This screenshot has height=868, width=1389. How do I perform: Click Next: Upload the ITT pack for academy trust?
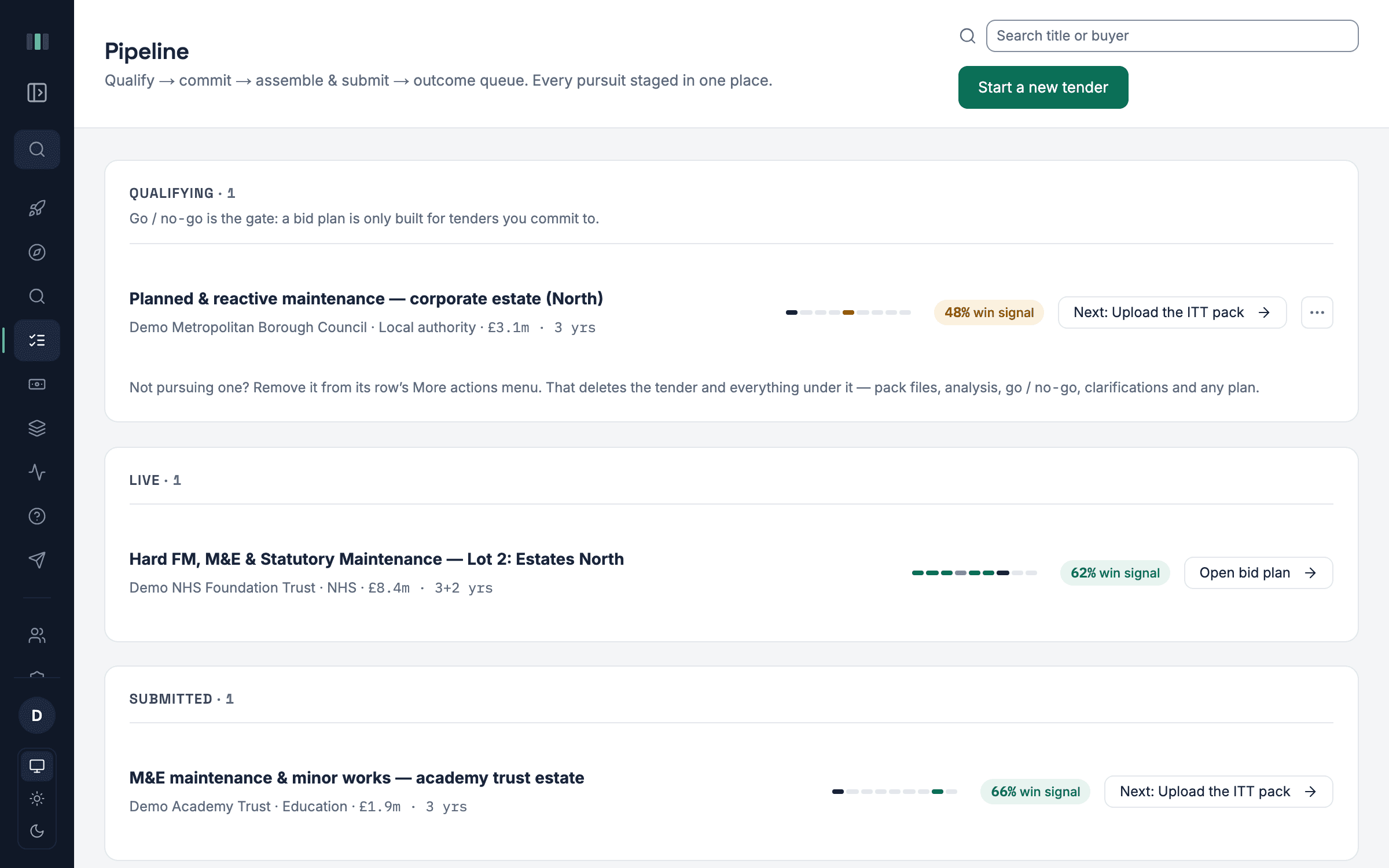(x=1218, y=792)
